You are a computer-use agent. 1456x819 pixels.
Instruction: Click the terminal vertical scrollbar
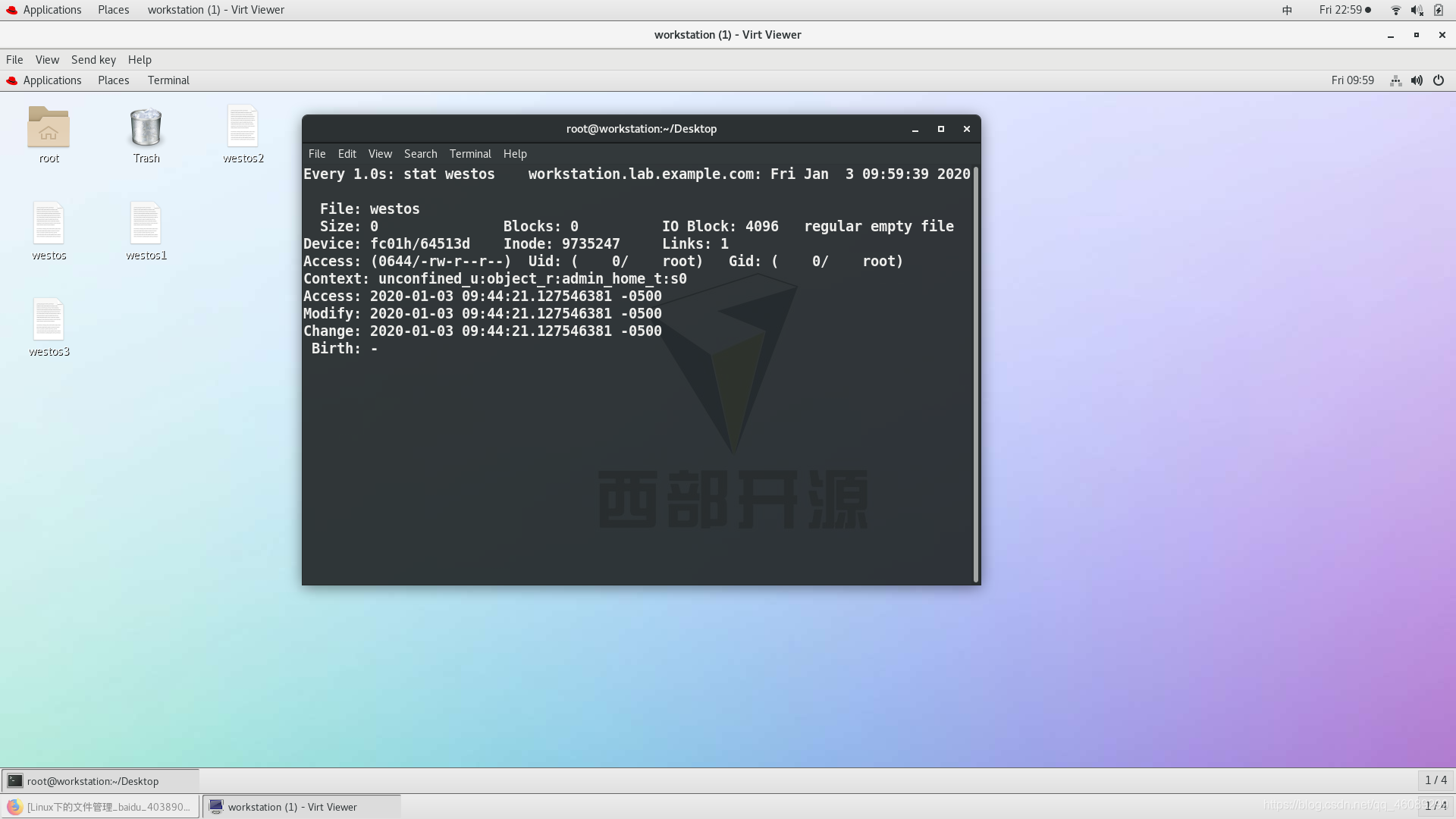(x=976, y=375)
